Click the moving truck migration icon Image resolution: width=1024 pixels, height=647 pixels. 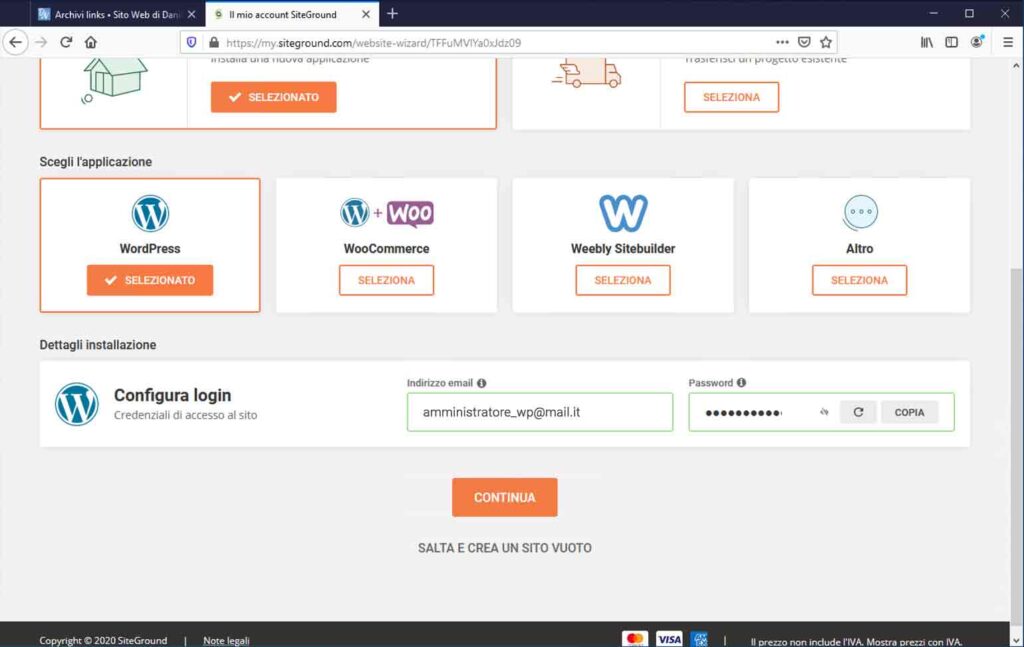click(586, 73)
